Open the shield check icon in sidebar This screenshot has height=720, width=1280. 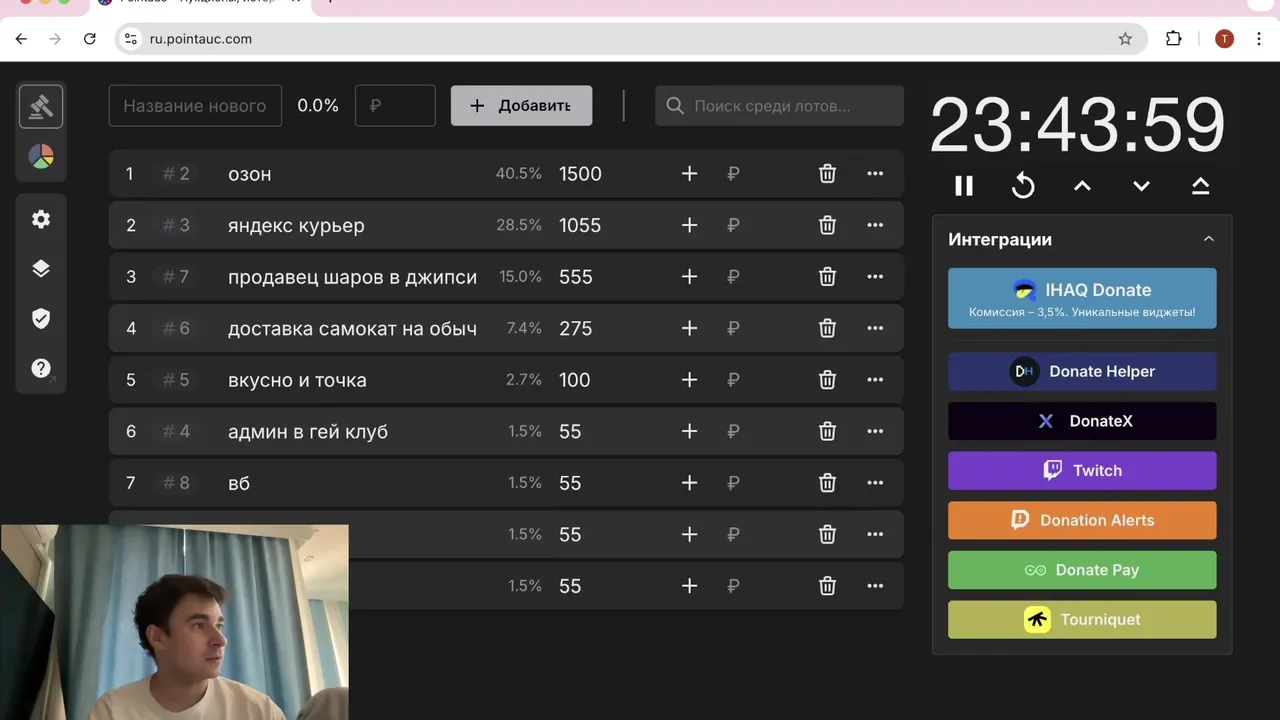coord(41,319)
